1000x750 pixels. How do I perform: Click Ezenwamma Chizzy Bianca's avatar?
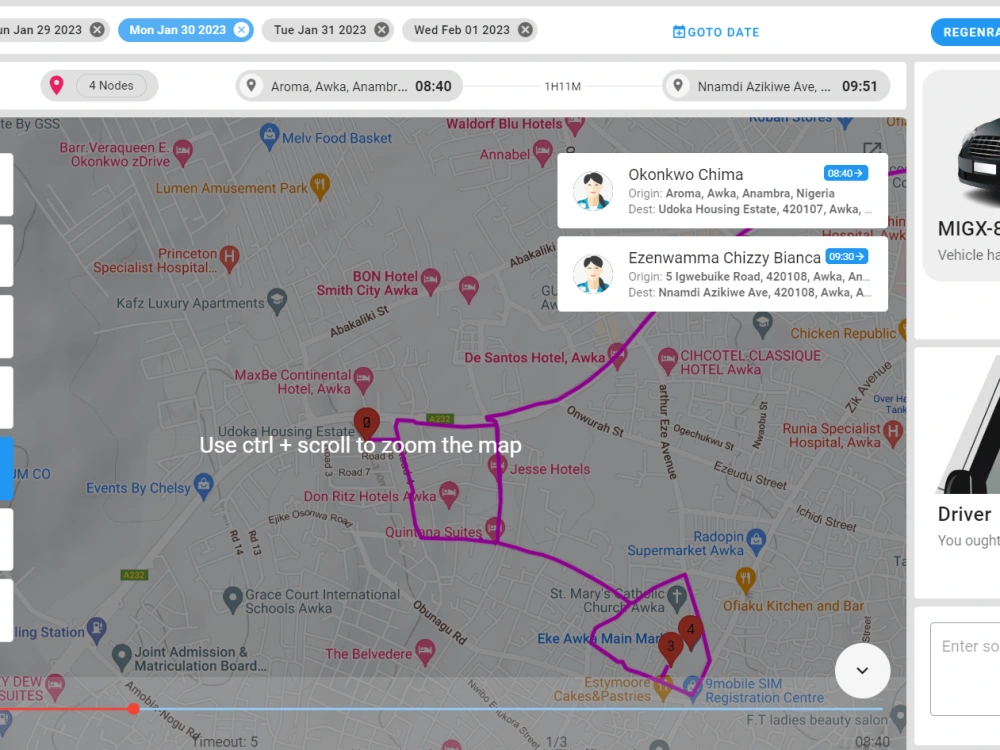pyautogui.click(x=592, y=274)
